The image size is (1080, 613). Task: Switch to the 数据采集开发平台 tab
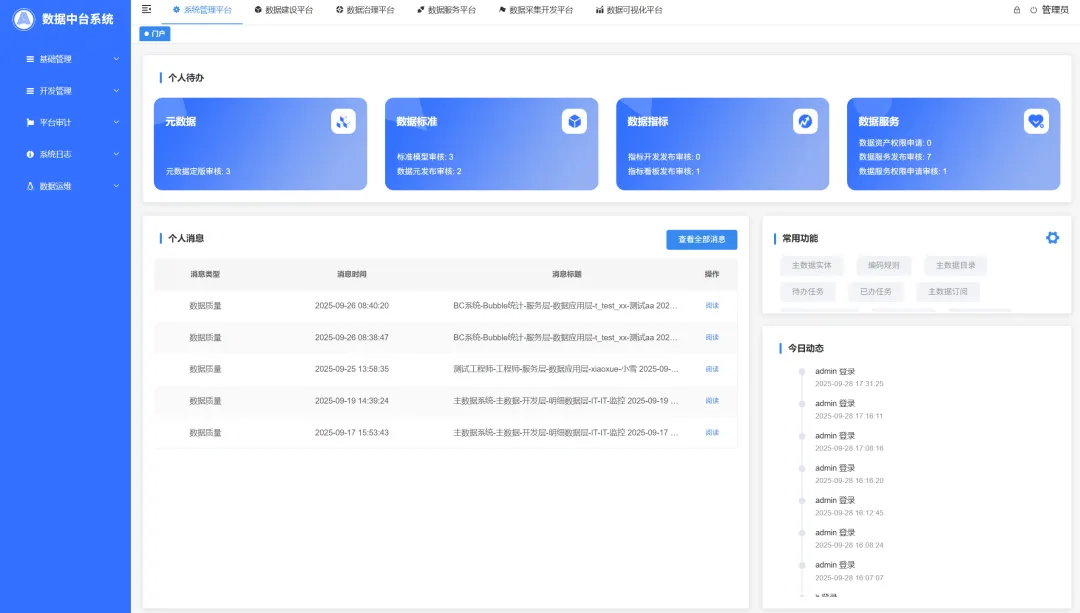click(536, 10)
